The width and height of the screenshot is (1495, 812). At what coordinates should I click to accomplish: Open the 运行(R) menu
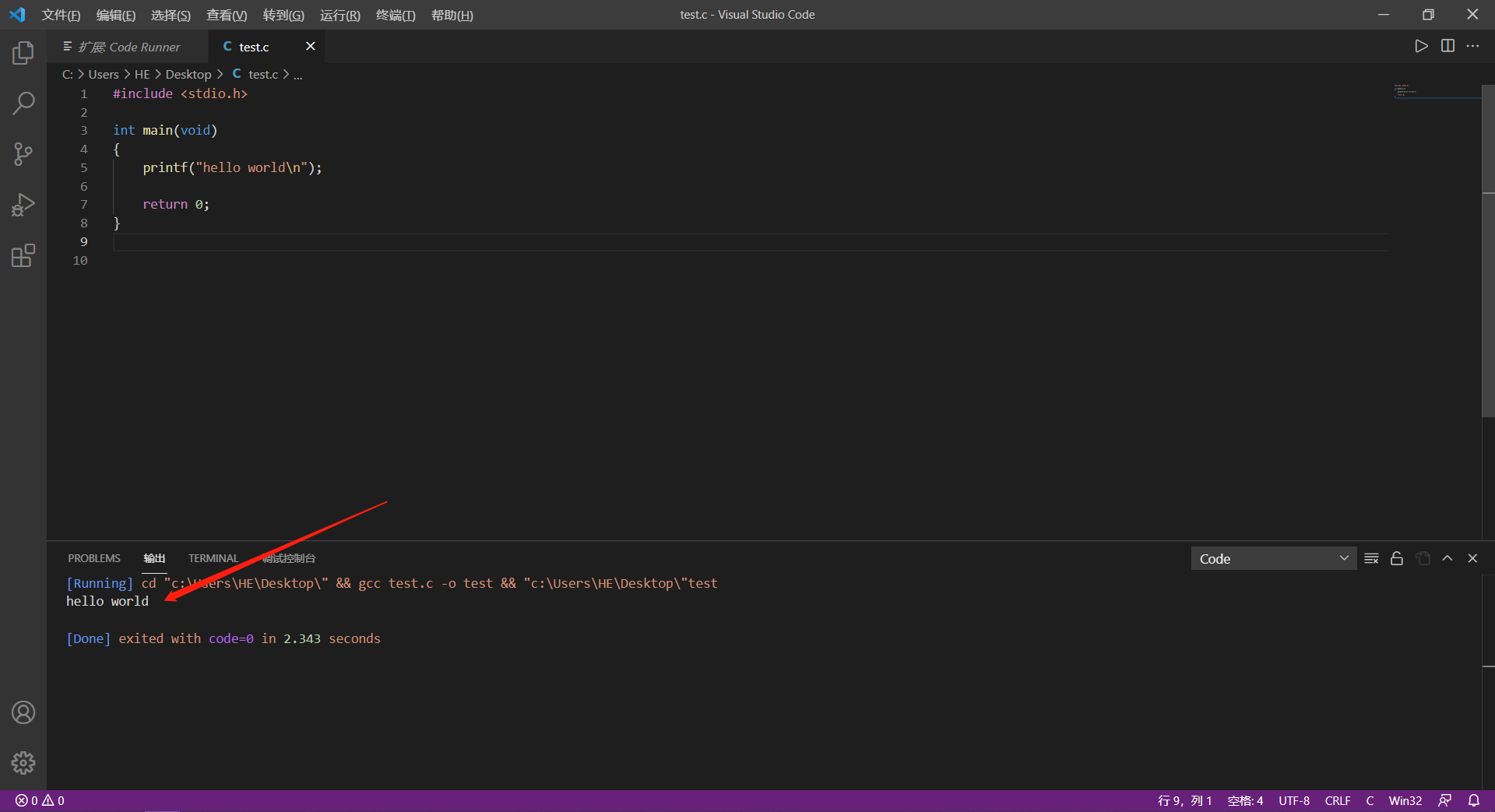tap(339, 15)
